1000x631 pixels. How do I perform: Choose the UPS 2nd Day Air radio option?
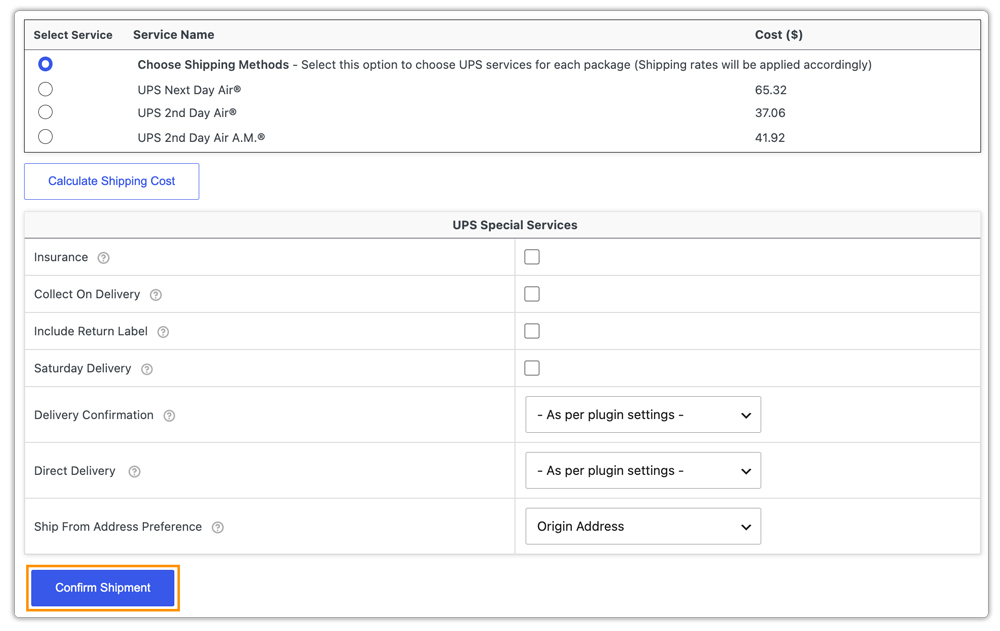(45, 112)
